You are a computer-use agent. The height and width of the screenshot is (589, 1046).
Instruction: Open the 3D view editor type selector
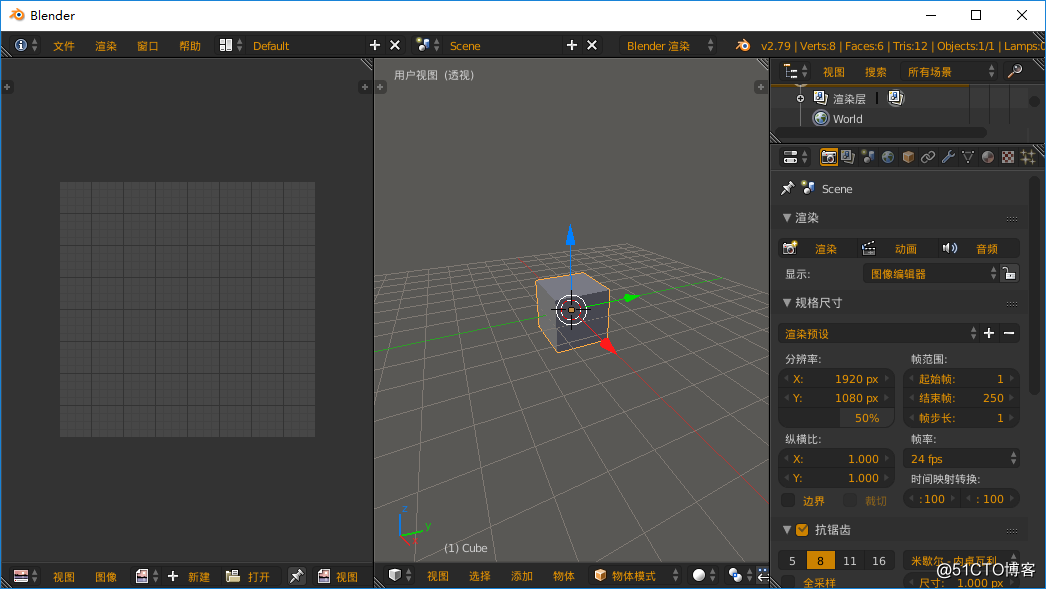tap(399, 575)
